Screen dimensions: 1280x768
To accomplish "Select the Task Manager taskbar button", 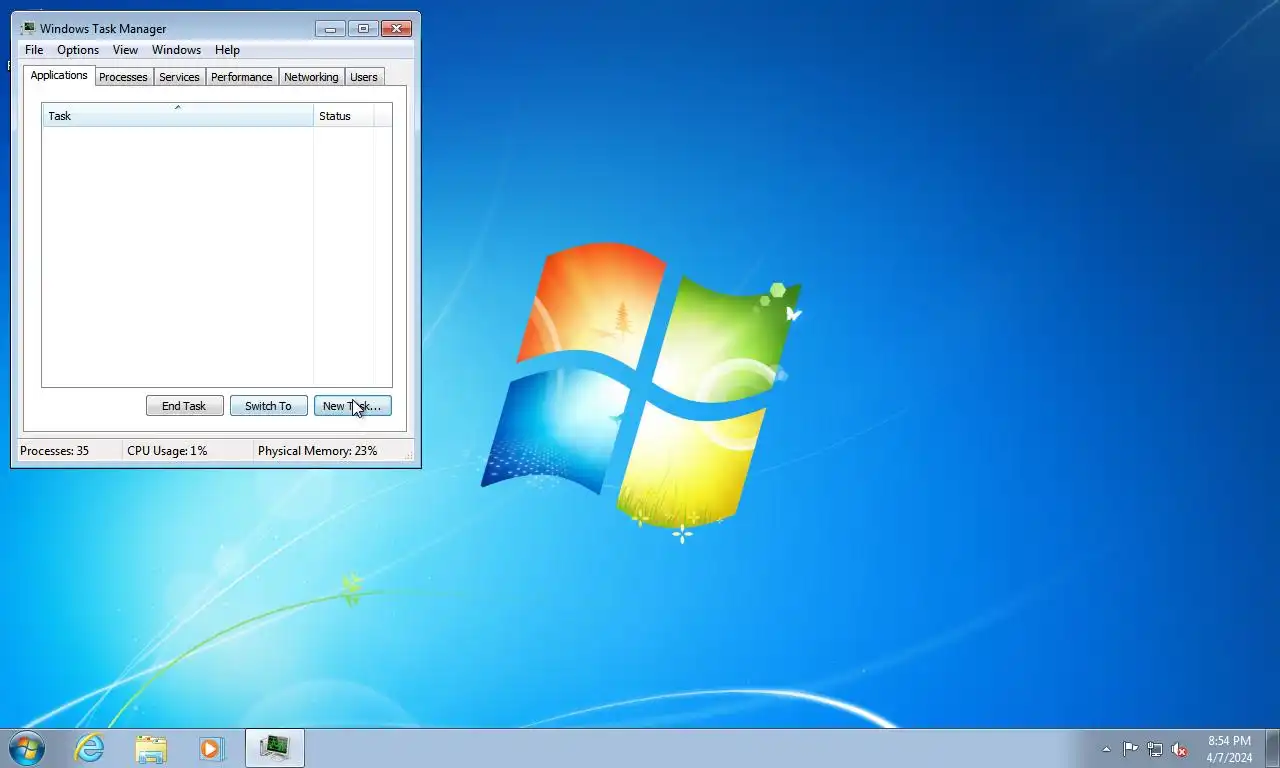I will [274, 748].
